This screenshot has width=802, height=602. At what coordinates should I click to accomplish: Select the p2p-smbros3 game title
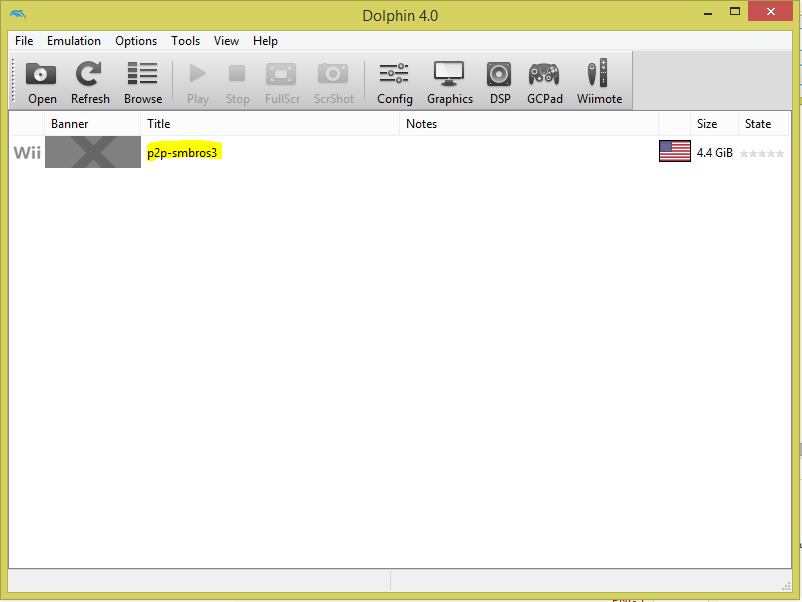click(182, 152)
